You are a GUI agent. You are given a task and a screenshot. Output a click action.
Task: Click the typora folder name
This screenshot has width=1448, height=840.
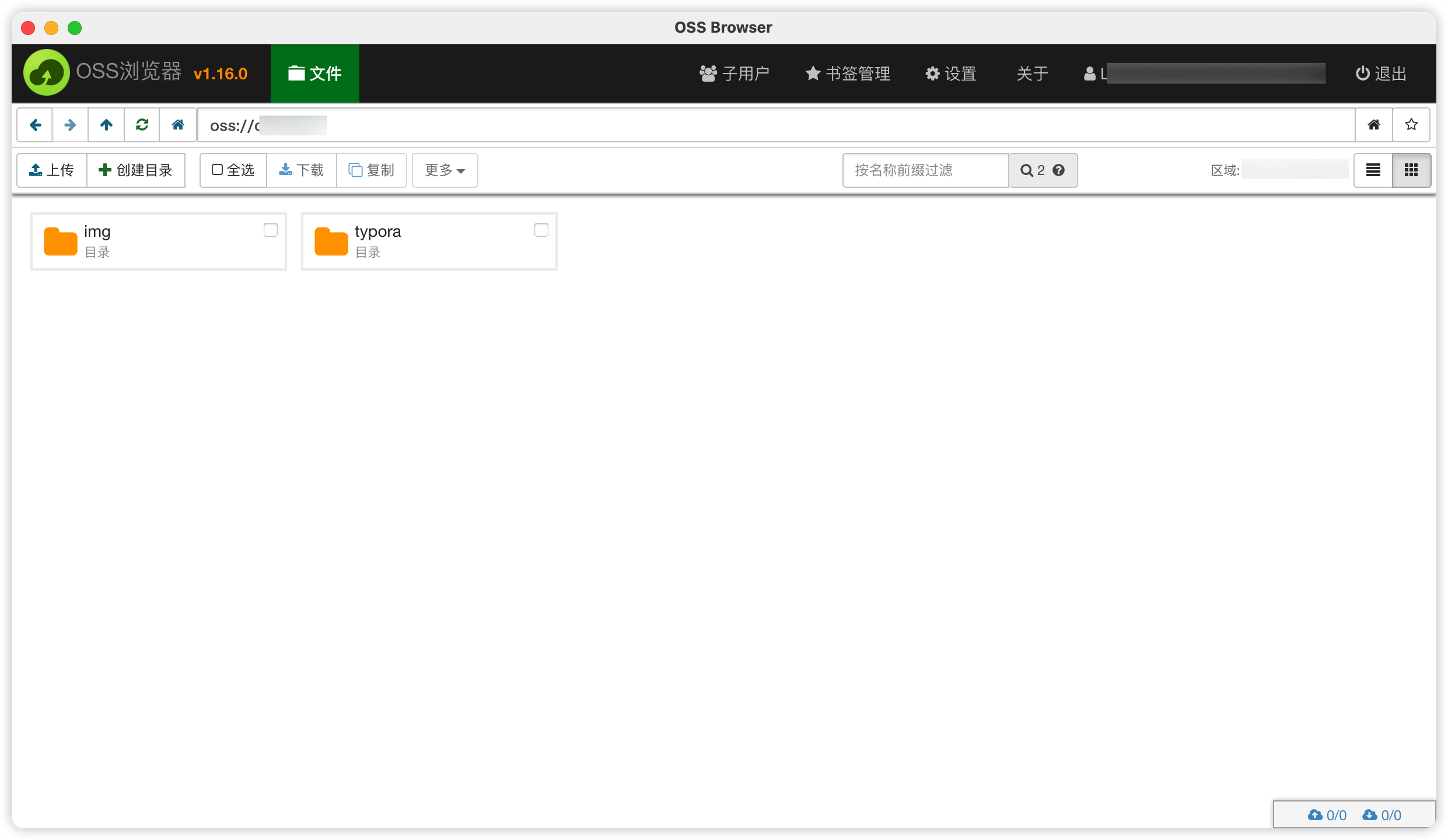tap(378, 232)
